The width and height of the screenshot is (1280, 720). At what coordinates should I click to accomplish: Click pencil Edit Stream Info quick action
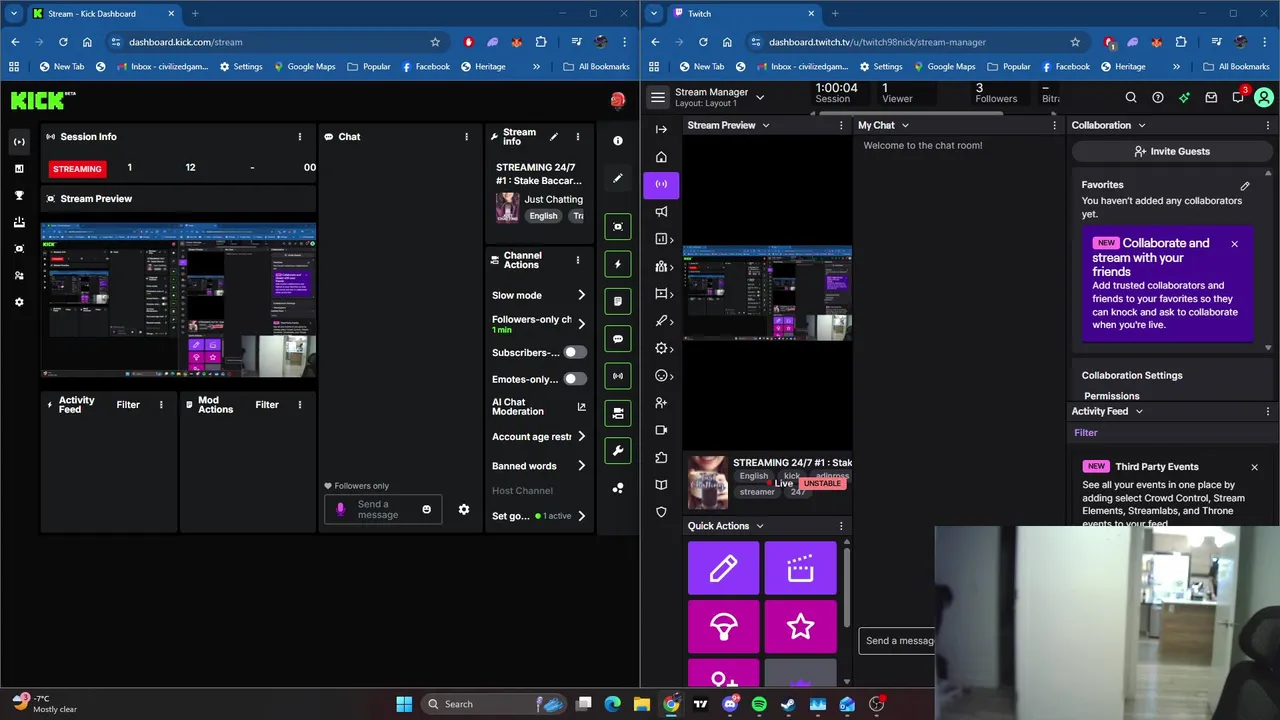point(724,568)
